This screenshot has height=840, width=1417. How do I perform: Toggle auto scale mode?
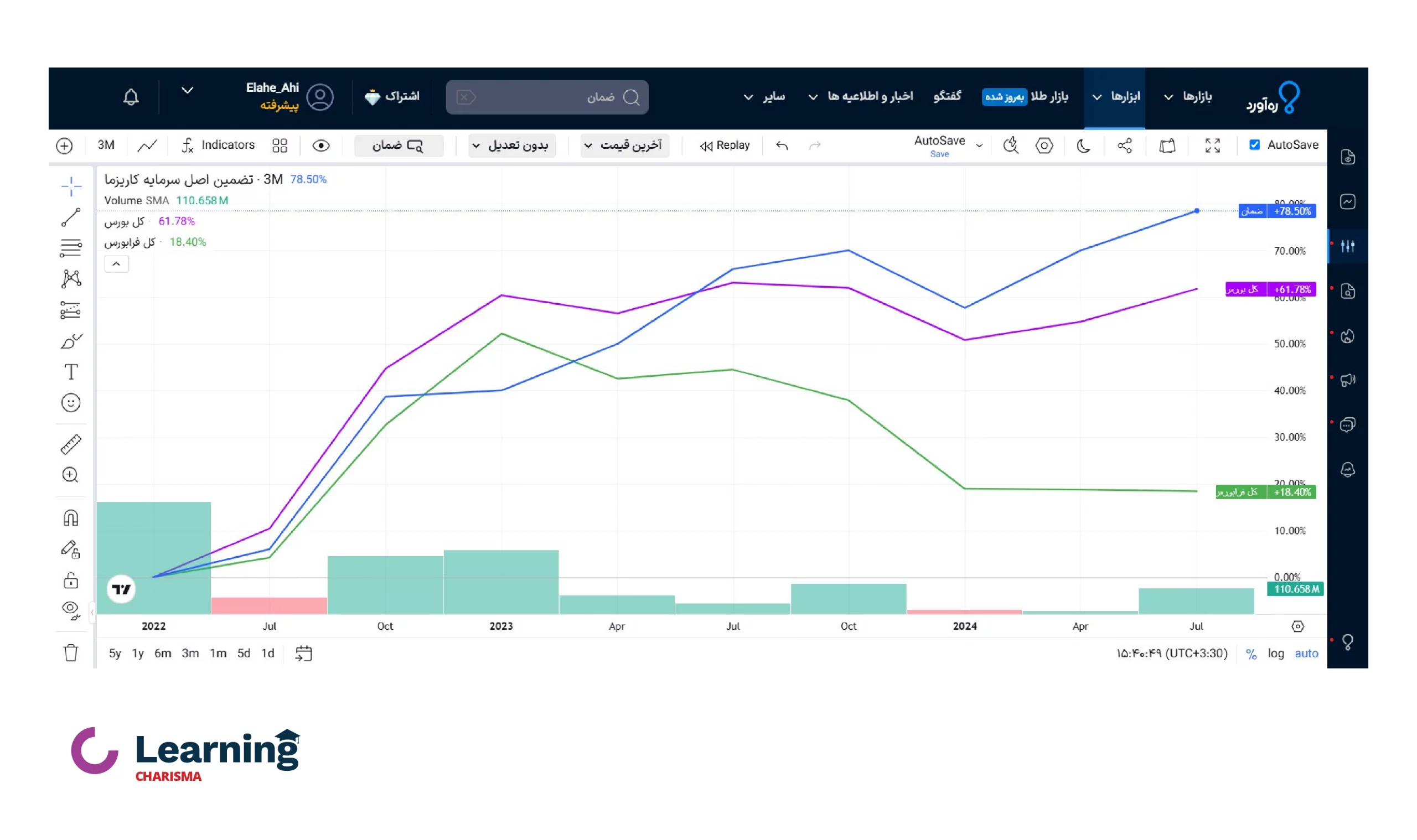click(1306, 653)
